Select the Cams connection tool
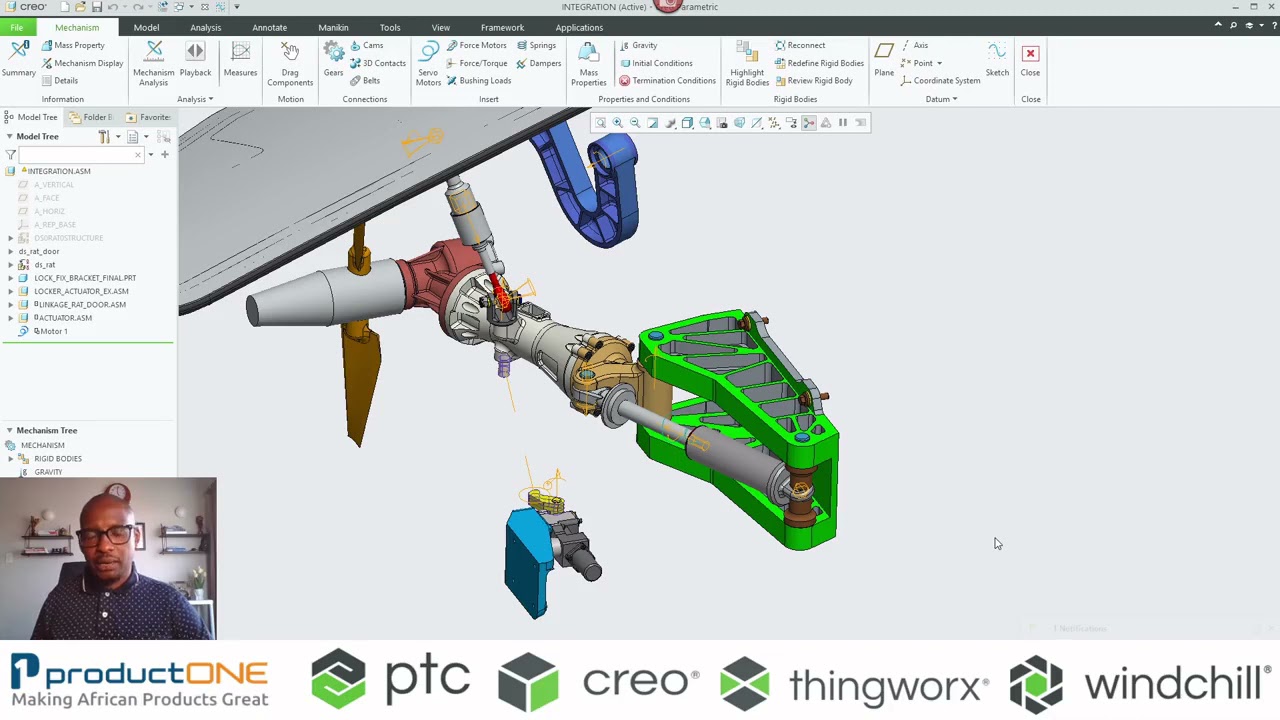The width and height of the screenshot is (1280, 720). tap(366, 45)
